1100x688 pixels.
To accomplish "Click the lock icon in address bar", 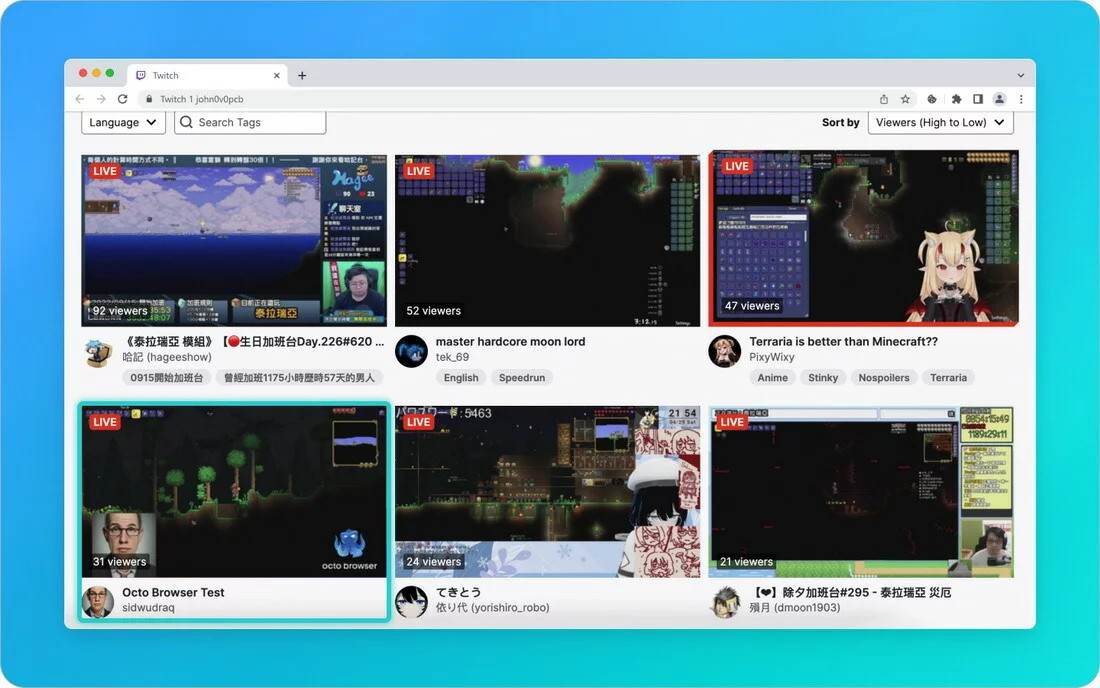I will point(149,99).
